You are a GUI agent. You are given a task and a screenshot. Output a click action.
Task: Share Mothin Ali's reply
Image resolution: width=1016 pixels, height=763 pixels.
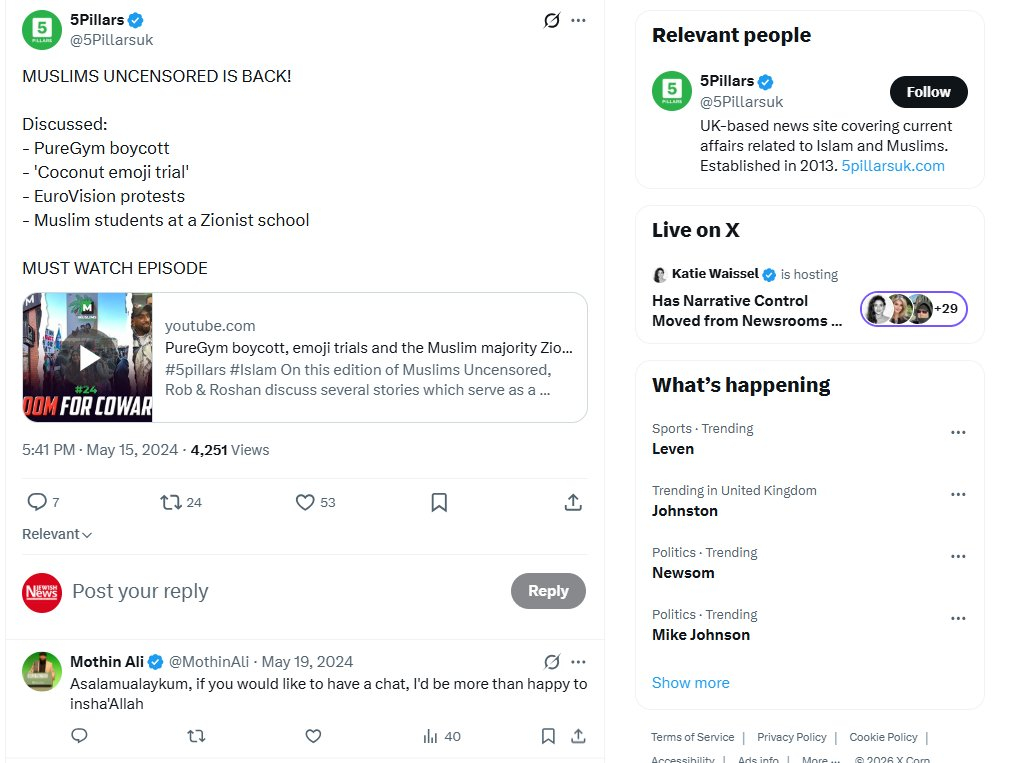(x=578, y=736)
